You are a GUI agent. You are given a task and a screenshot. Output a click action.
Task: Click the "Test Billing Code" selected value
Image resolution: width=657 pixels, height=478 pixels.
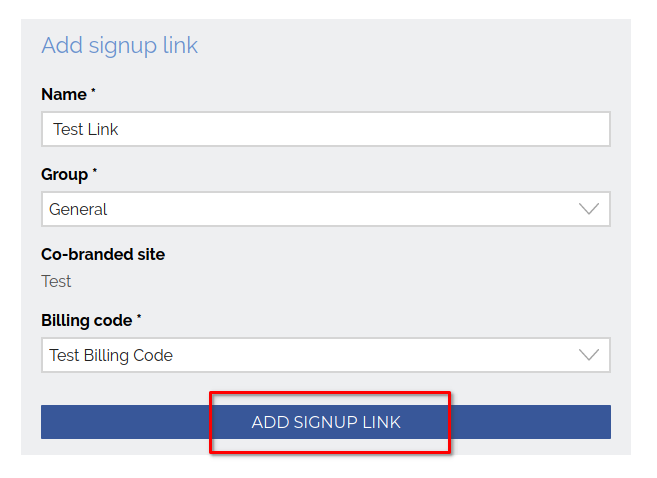click(111, 355)
